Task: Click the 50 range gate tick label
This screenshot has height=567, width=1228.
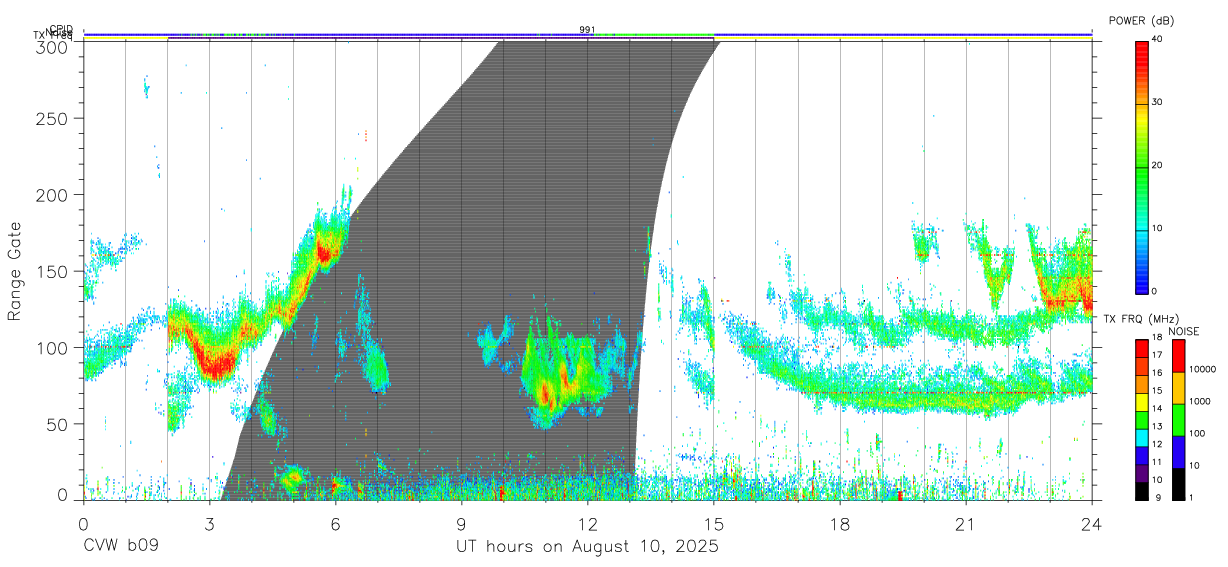Action: [58, 424]
